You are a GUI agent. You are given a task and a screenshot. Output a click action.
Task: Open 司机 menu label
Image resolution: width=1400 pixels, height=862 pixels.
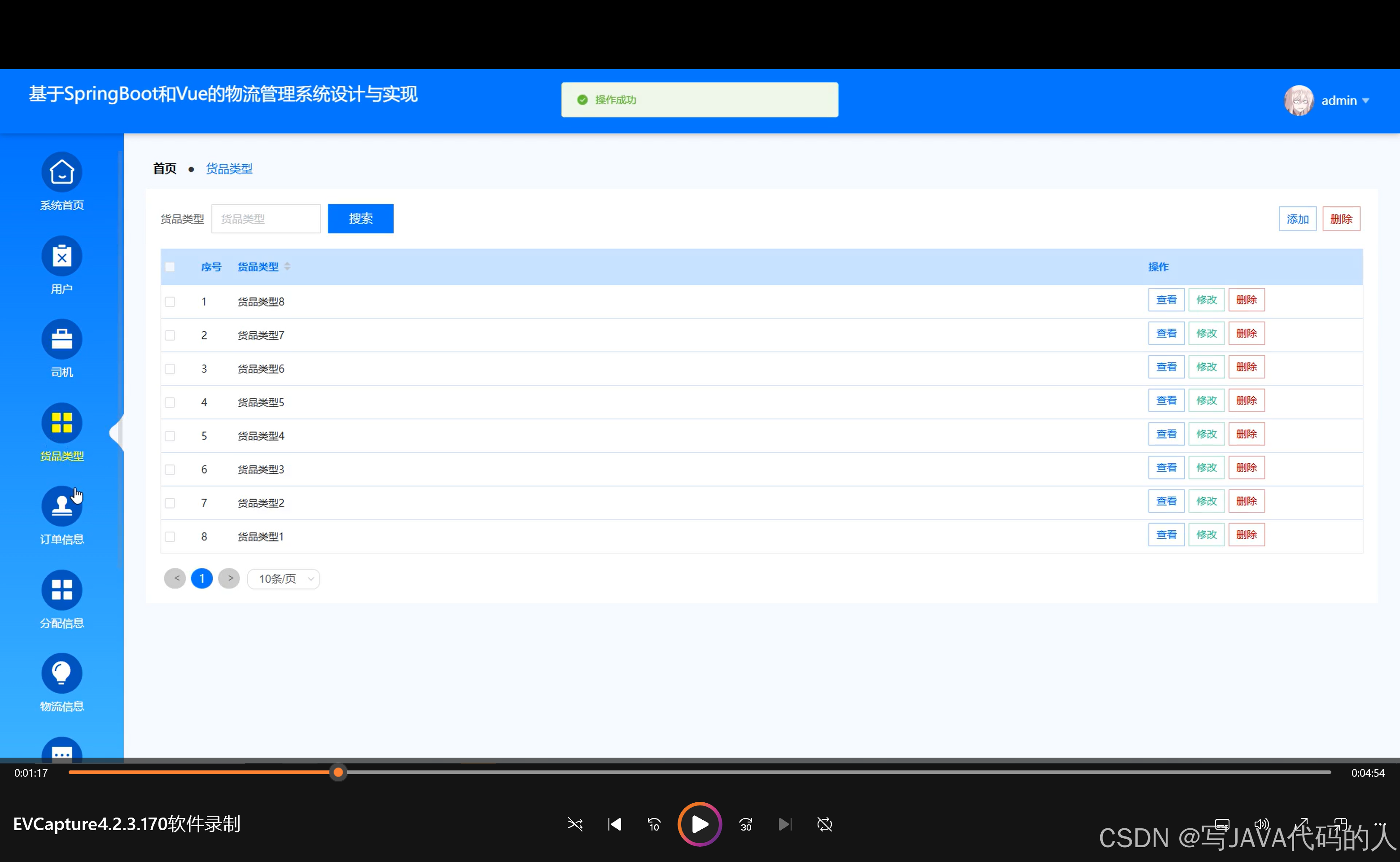click(x=61, y=372)
